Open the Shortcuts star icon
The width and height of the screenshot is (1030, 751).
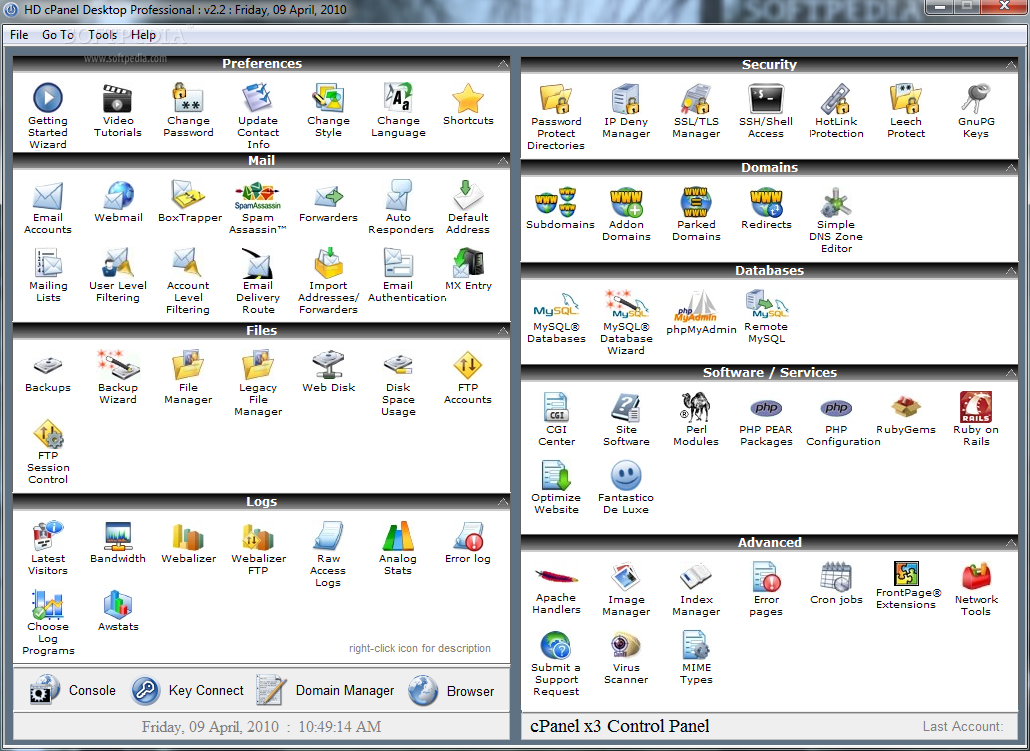468,98
